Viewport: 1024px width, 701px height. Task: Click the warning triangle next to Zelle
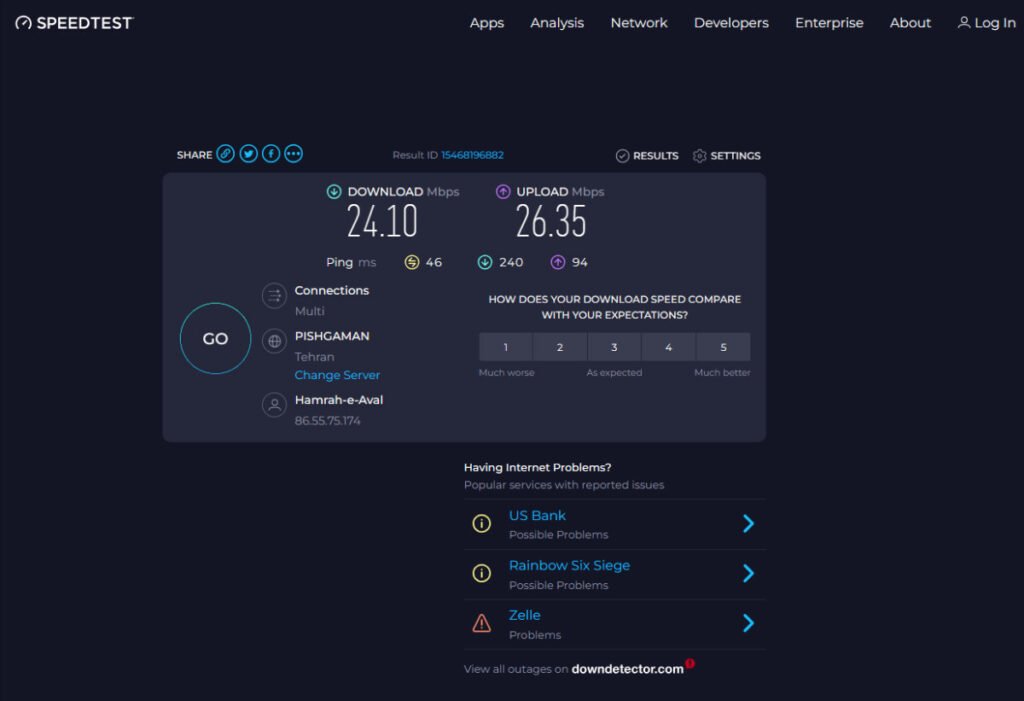pos(481,623)
